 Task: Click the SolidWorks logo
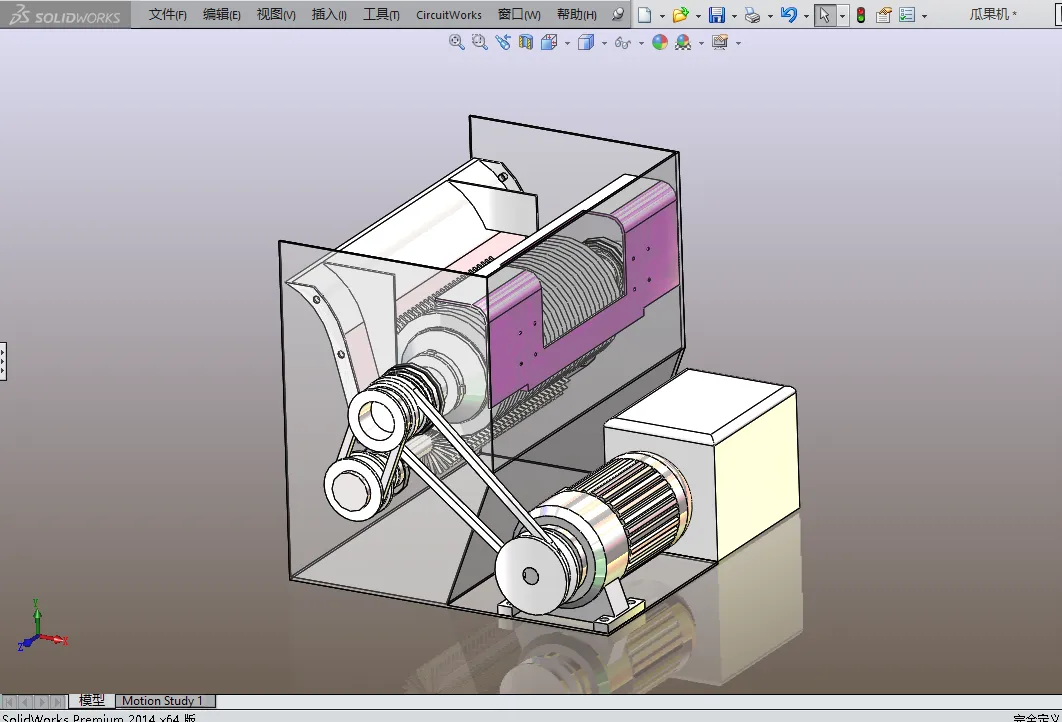tap(65, 14)
